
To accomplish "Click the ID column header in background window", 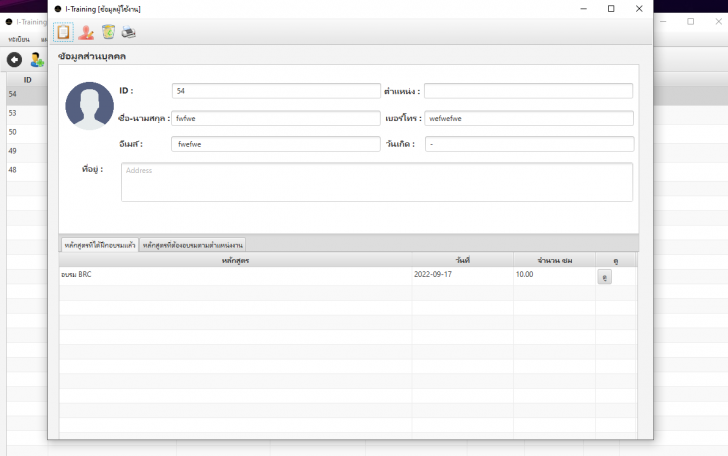I will click(27, 80).
